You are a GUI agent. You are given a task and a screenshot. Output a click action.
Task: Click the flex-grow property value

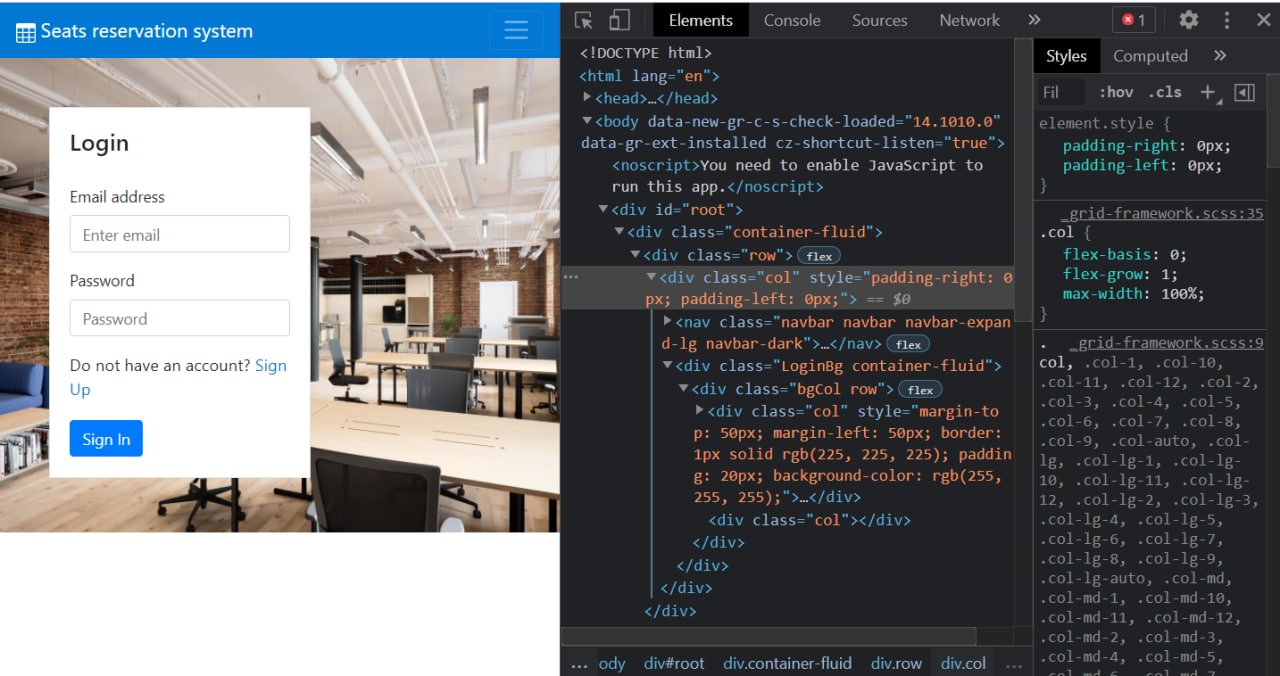tap(1167, 274)
